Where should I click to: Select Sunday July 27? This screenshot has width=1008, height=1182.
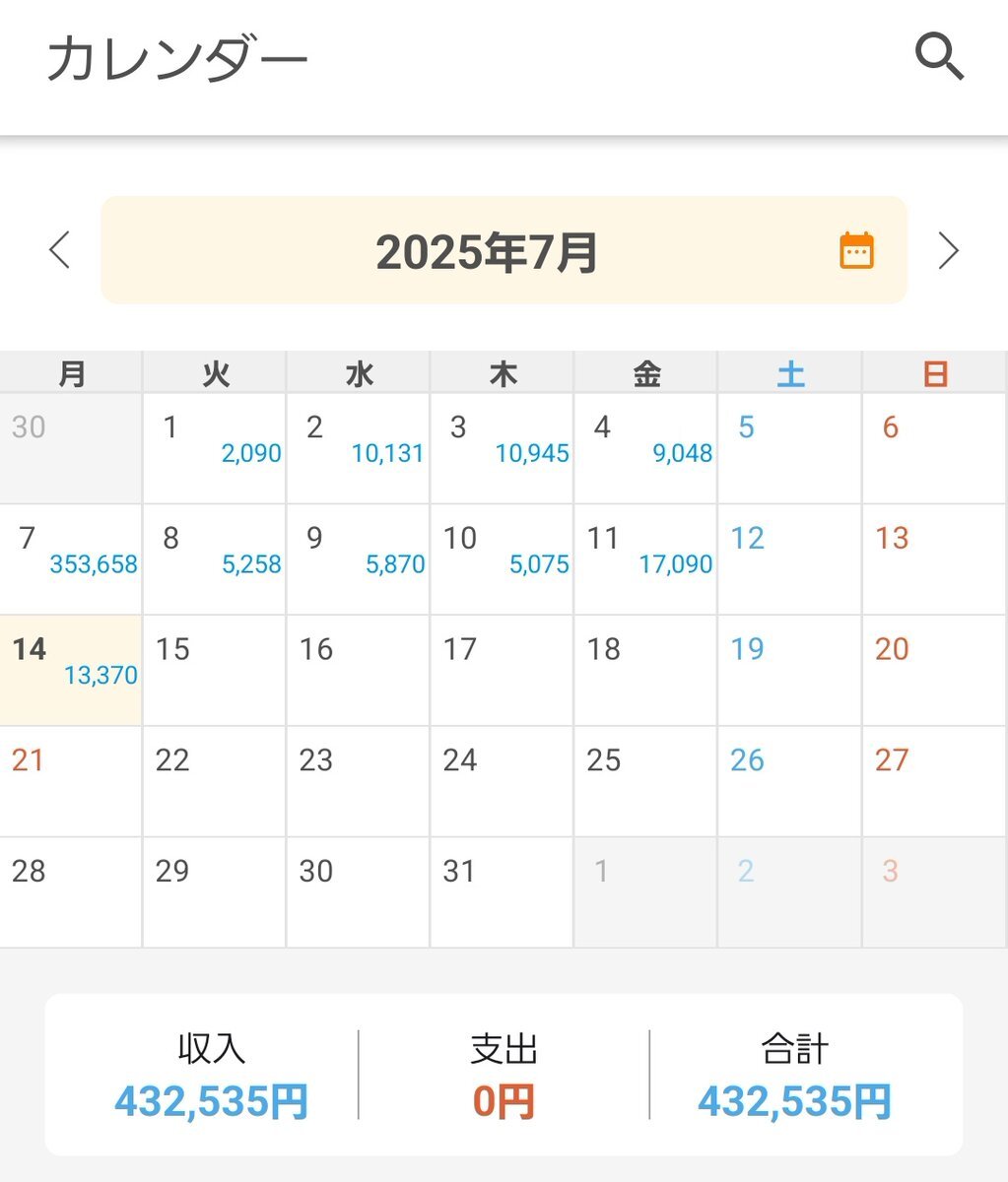[x=934, y=782]
